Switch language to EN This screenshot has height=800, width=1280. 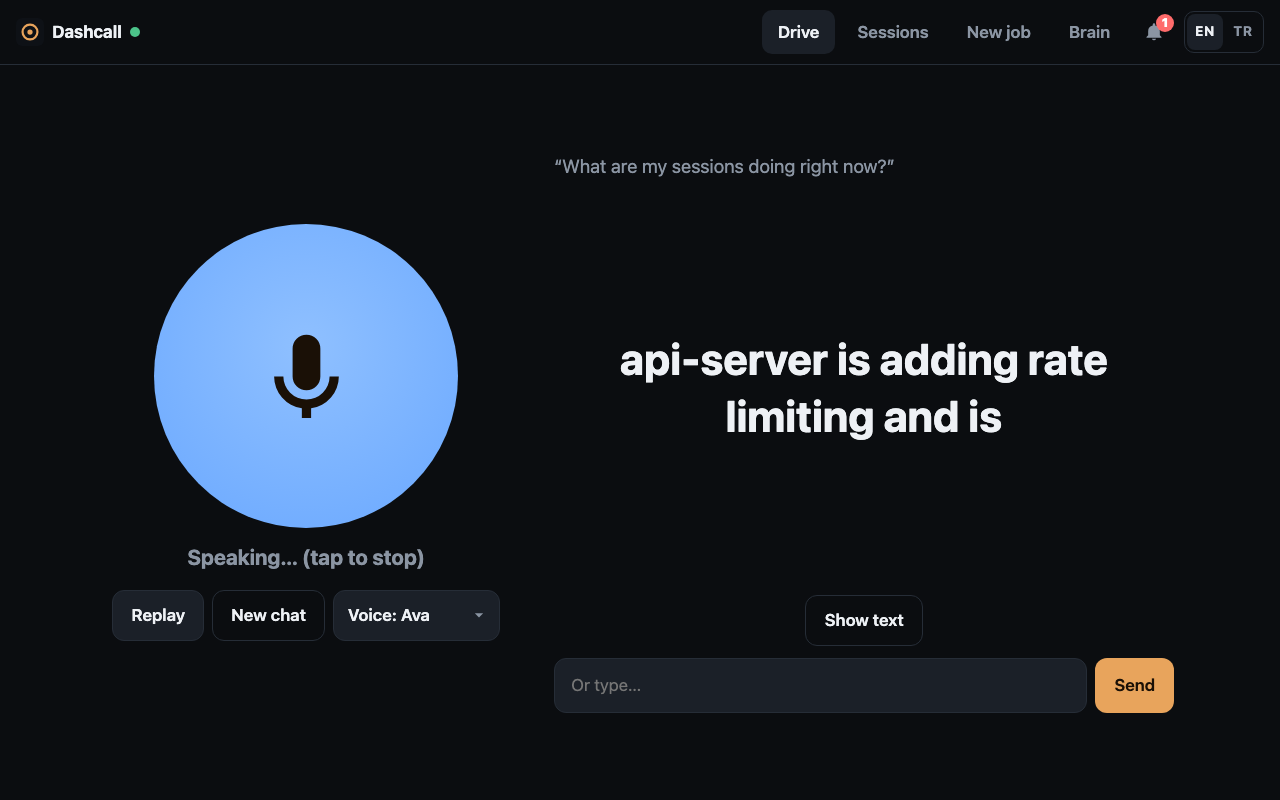click(x=1205, y=32)
